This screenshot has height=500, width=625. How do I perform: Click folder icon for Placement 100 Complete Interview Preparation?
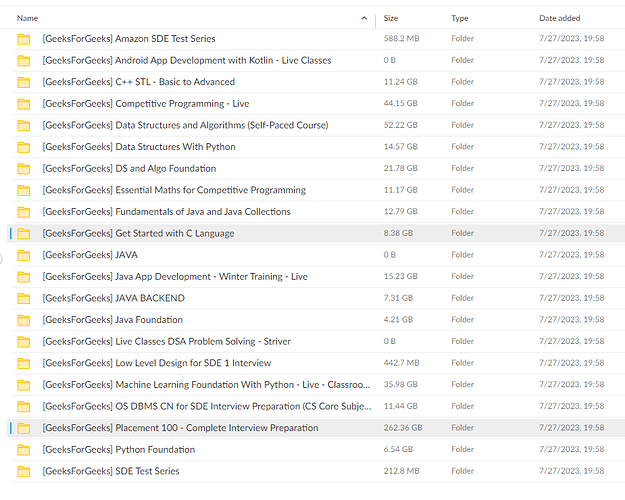24,428
